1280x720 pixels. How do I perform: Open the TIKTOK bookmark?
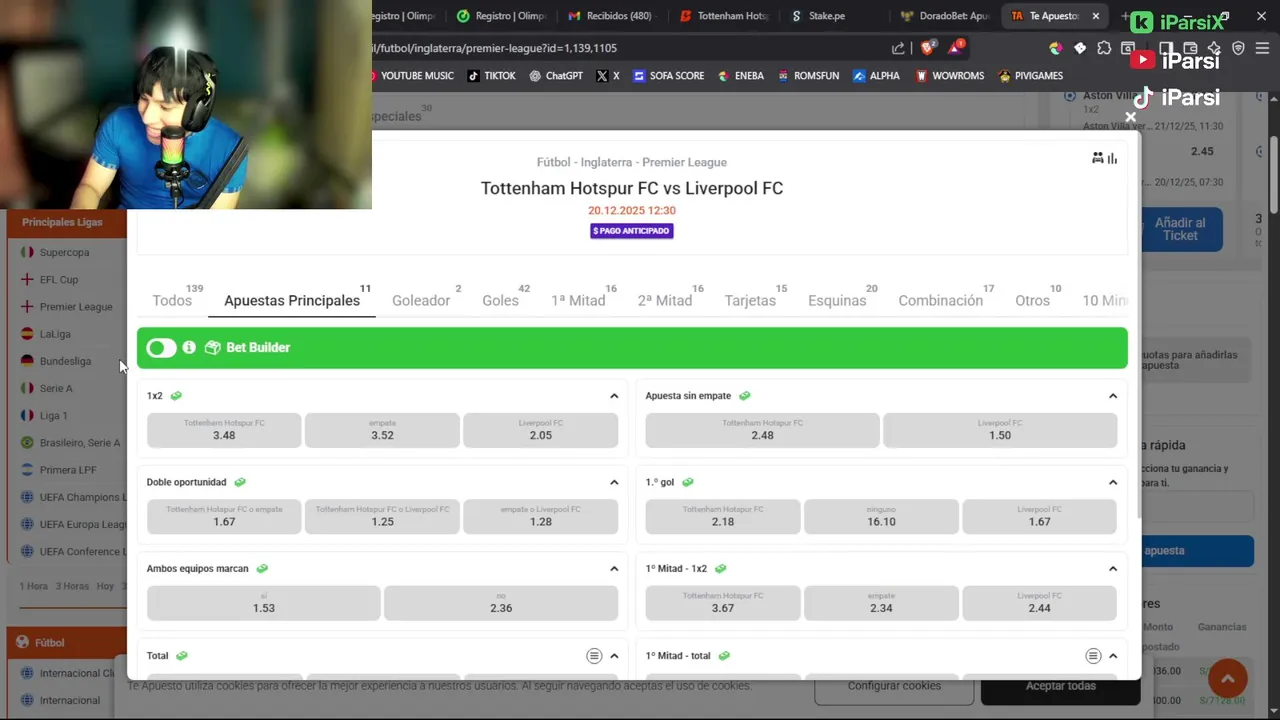(492, 76)
